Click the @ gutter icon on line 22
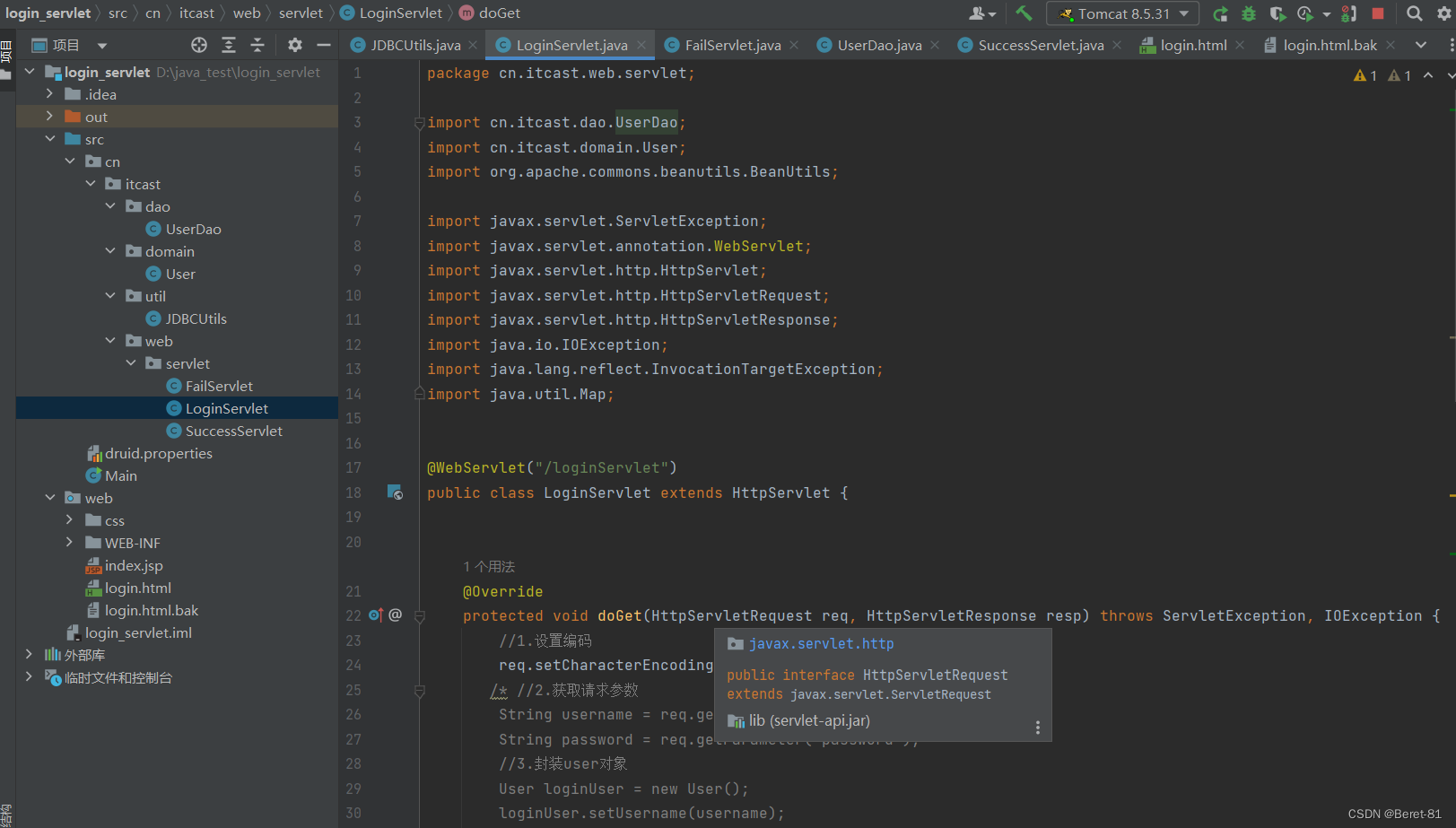Screen dimensions: 1456x828 tap(396, 615)
